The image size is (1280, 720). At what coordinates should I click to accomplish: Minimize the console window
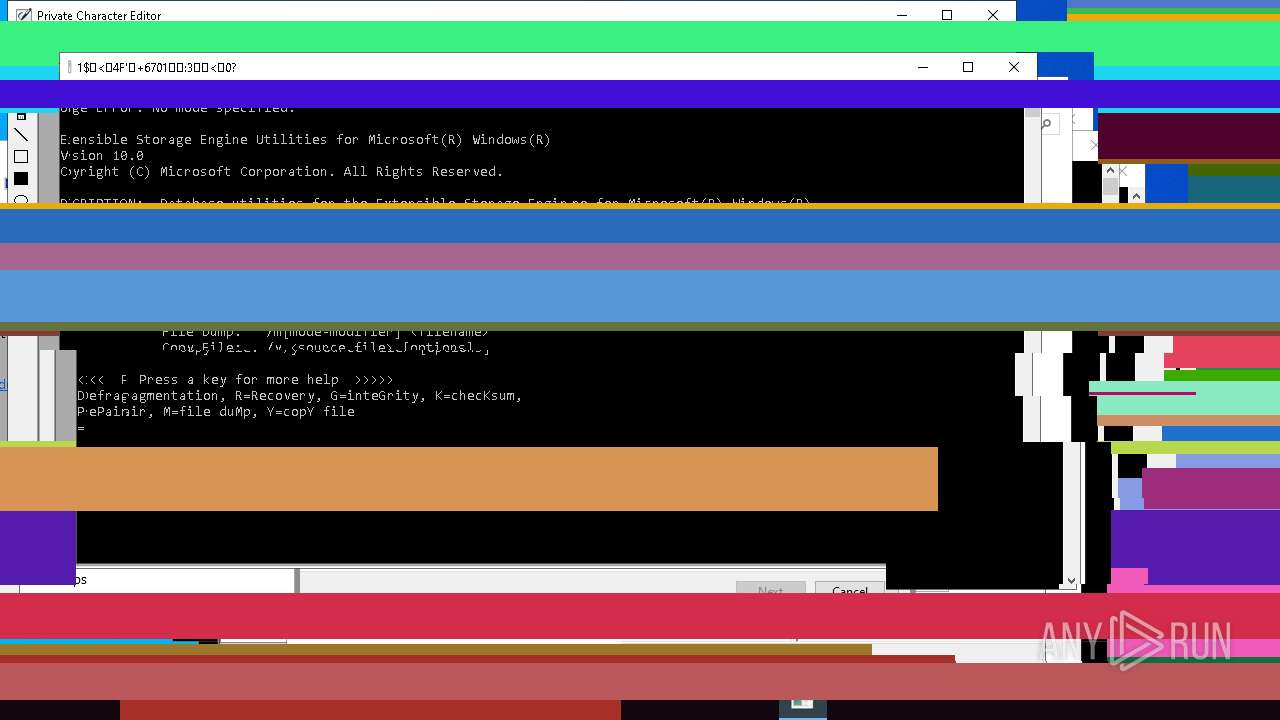tap(922, 67)
